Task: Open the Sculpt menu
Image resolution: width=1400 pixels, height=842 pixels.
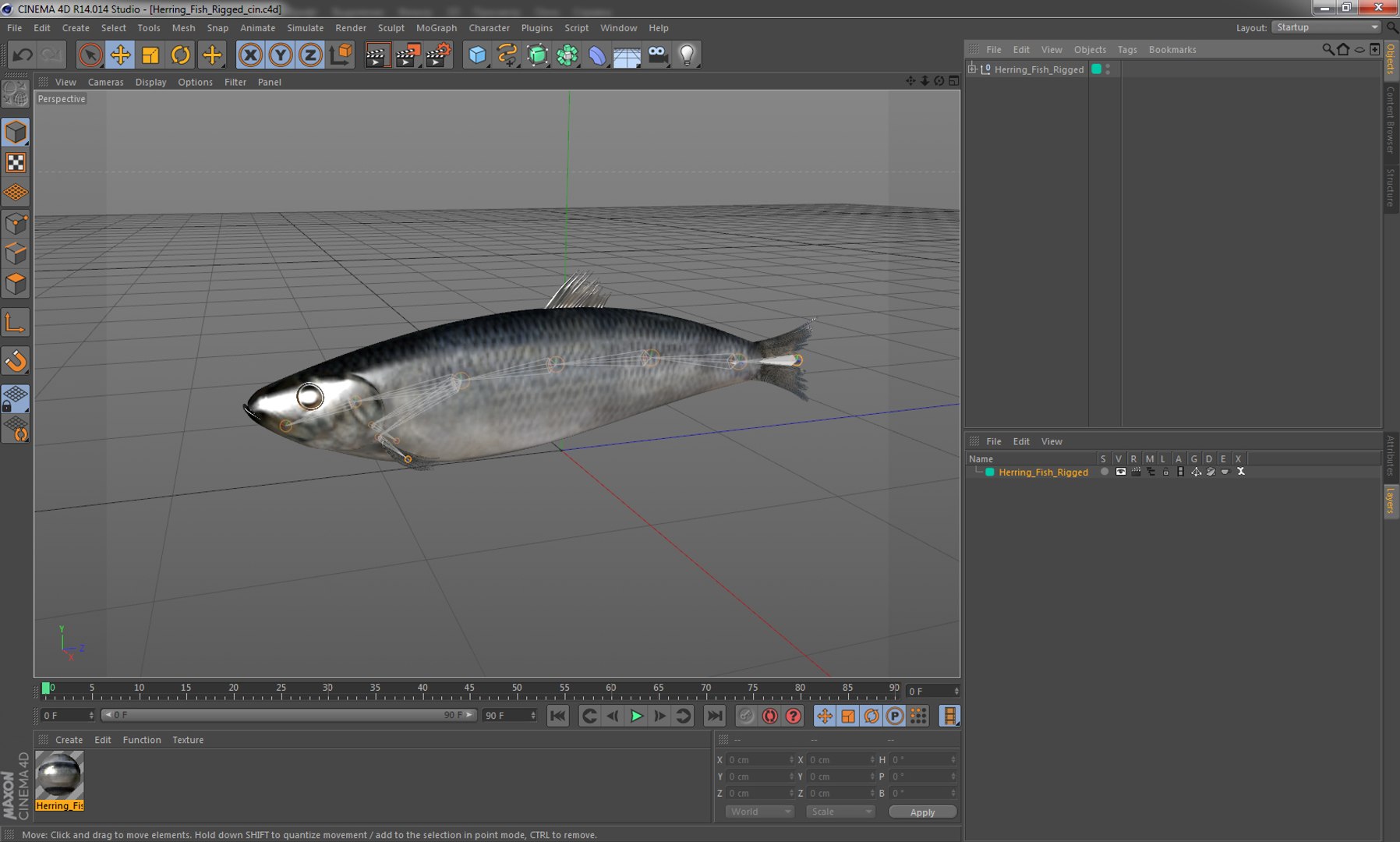Action: coord(391,27)
